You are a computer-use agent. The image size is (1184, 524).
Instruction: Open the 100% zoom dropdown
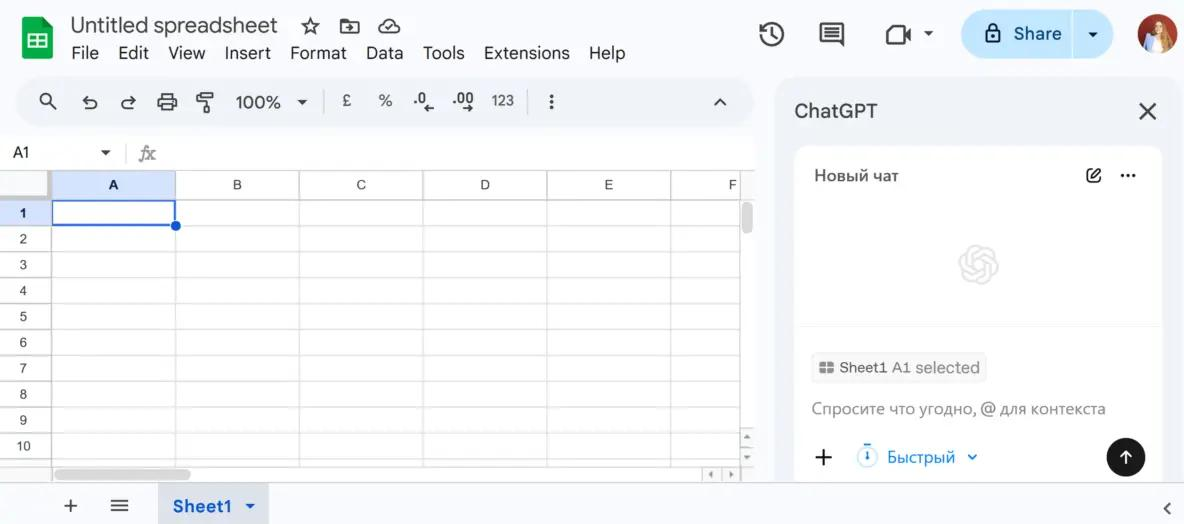271,102
